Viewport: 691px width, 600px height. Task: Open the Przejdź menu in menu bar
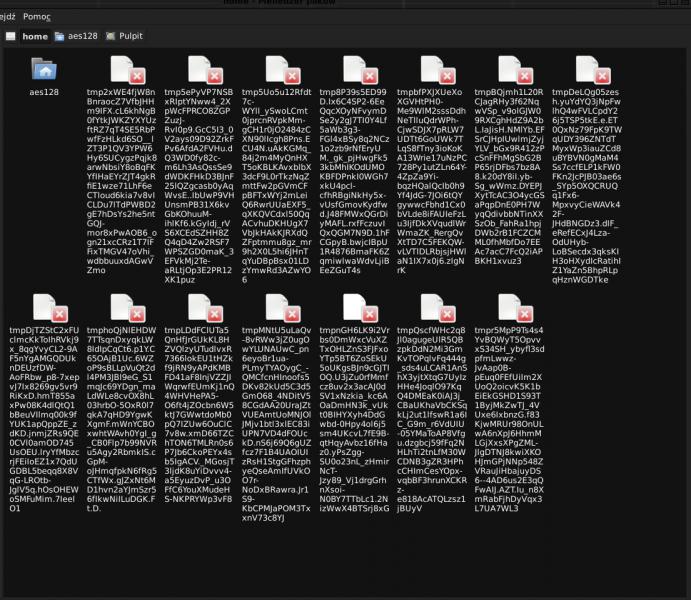[5, 17]
